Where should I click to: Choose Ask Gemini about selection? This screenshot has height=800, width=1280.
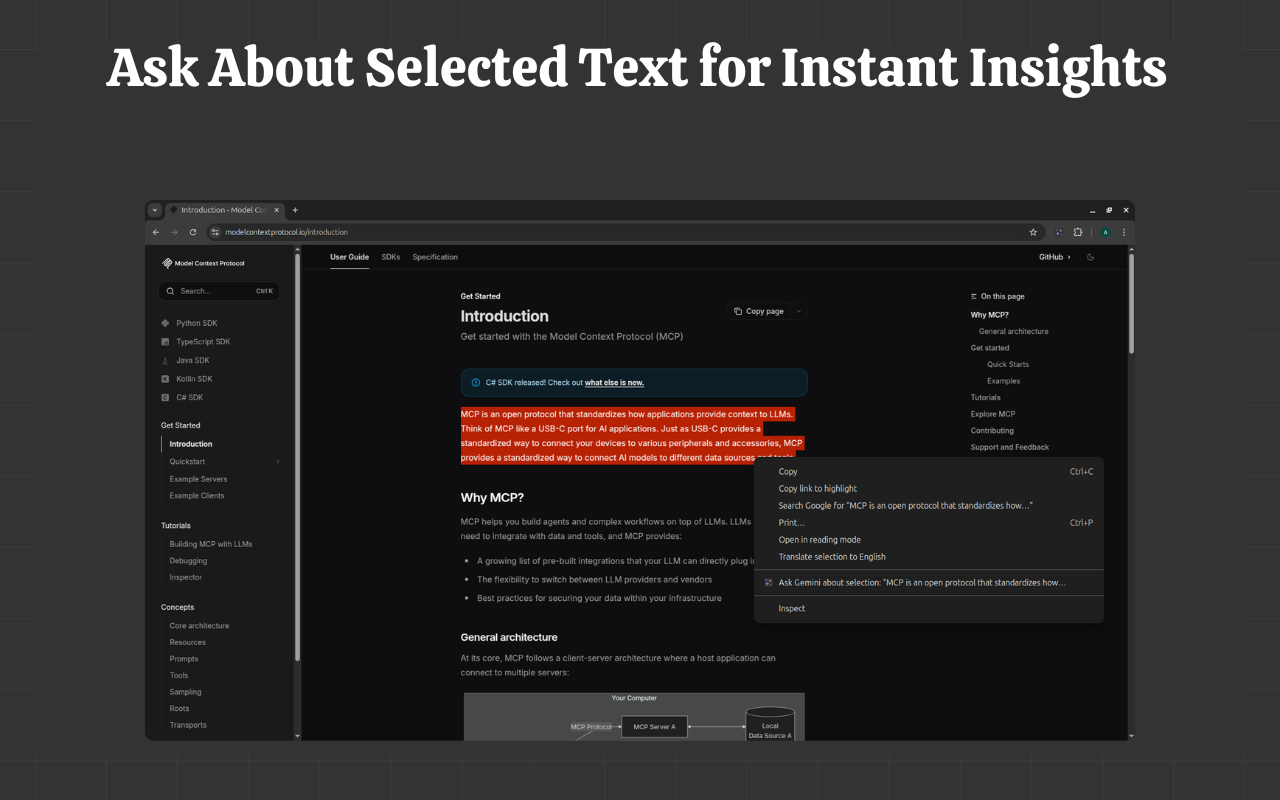coord(929,582)
